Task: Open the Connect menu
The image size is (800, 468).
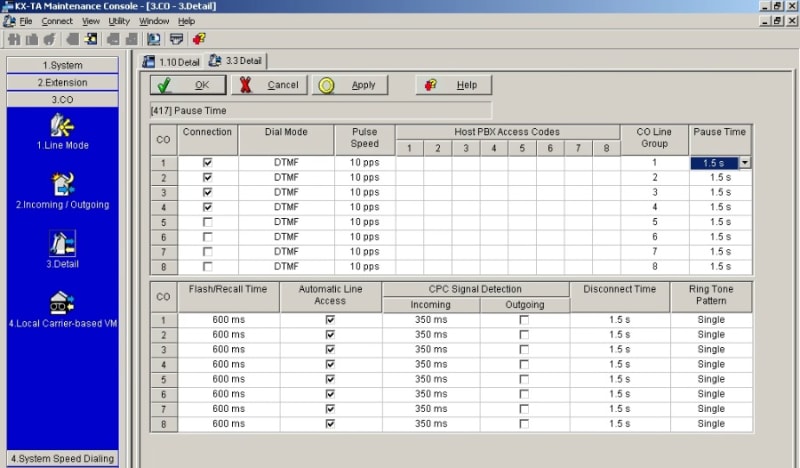Action: [x=57, y=21]
